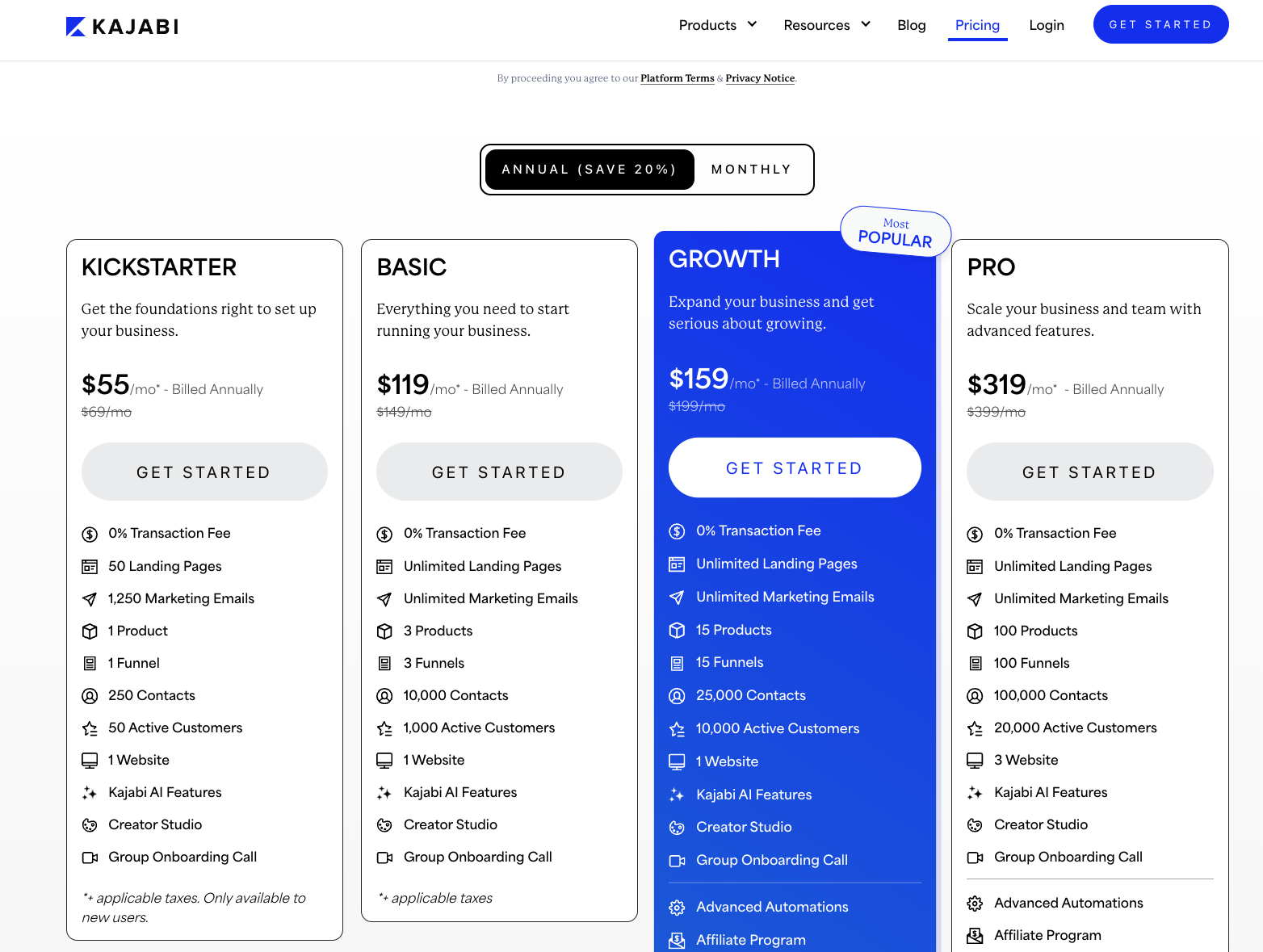Click '20,000 Active Customers' text
This screenshot has width=1263, height=952.
[x=1076, y=728]
